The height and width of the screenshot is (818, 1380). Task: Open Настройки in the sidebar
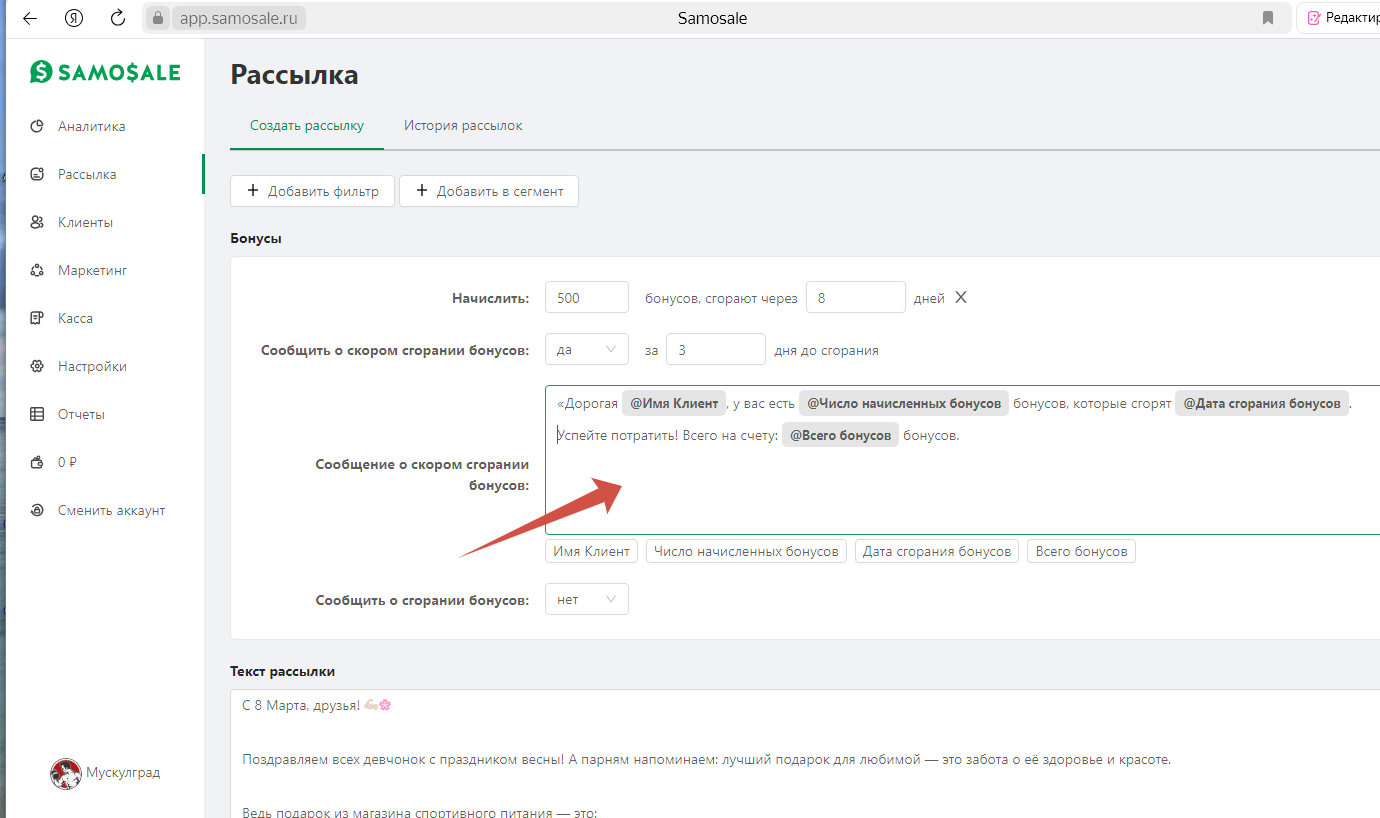tap(92, 366)
